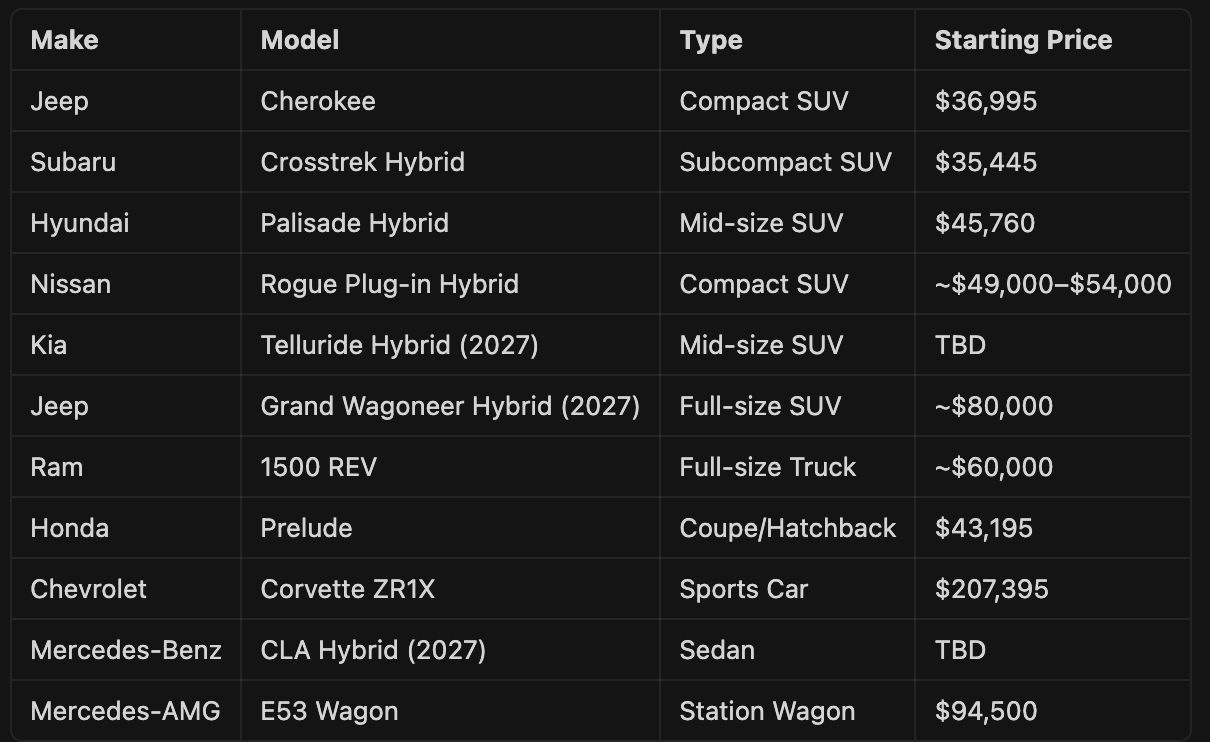Select the Crosstrek Hybrid cell
The height and width of the screenshot is (742, 1210).
pos(362,162)
